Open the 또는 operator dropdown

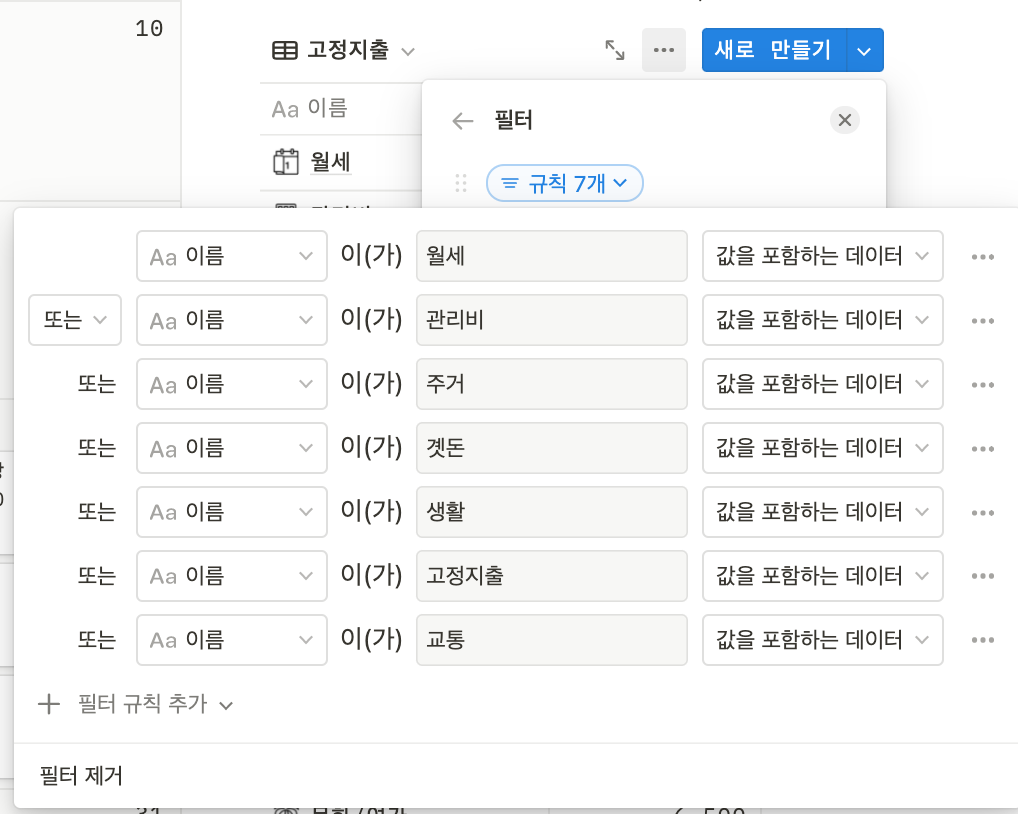click(x=75, y=320)
